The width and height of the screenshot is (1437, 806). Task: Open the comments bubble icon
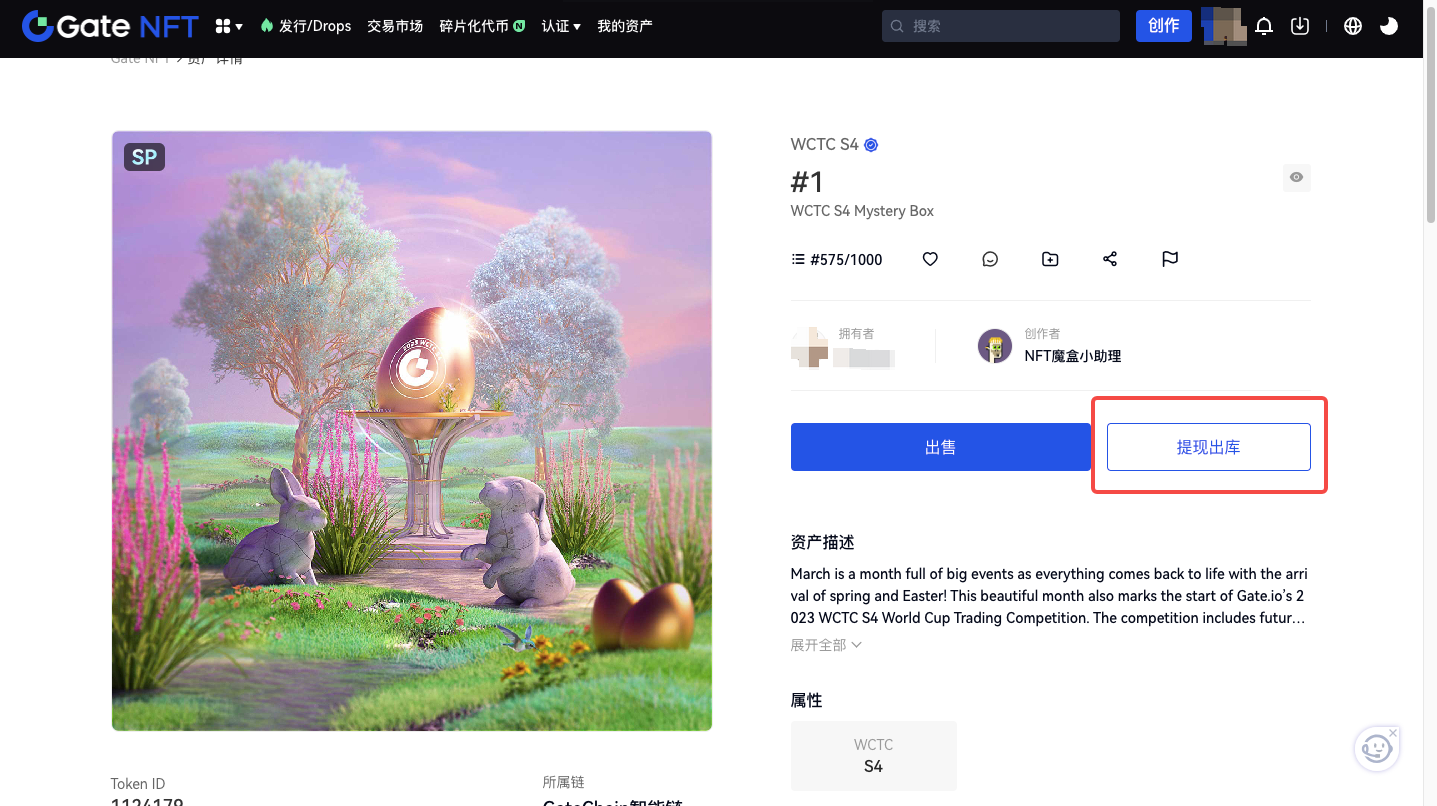point(990,259)
